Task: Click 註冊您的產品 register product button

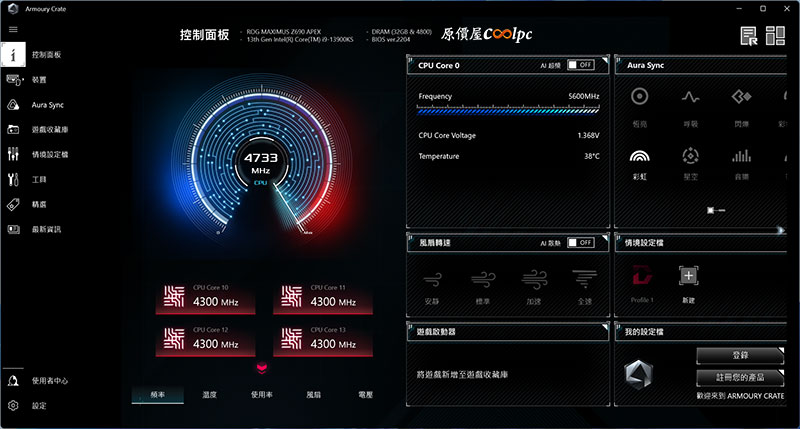Action: click(740, 377)
